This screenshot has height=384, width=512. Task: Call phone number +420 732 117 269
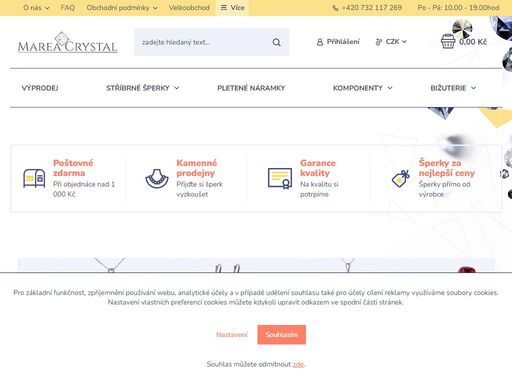click(x=372, y=8)
